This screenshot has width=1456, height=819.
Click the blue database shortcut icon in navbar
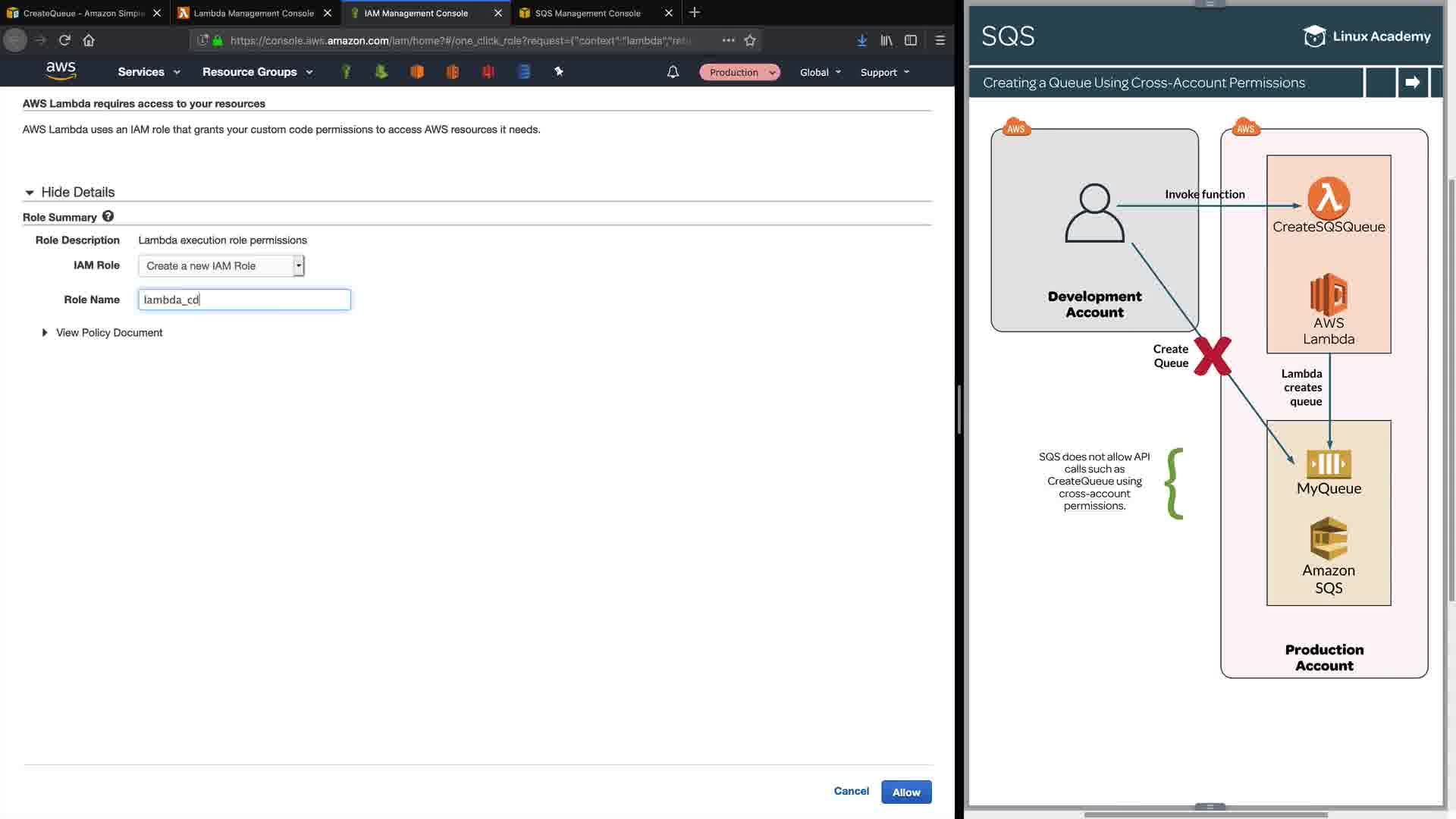pos(523,71)
